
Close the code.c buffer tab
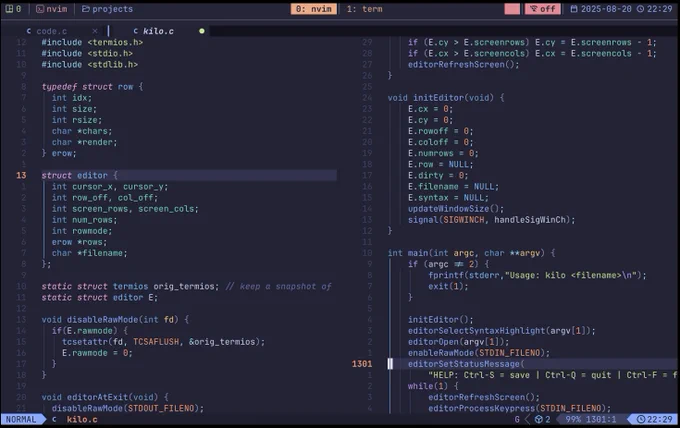click(x=95, y=31)
